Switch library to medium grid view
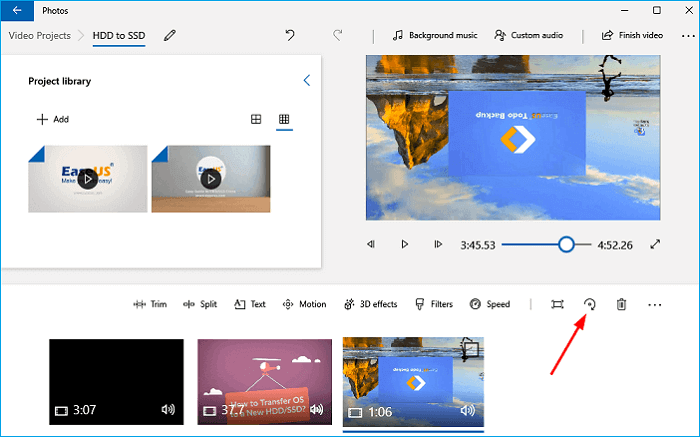The width and height of the screenshot is (700, 437). [256, 119]
